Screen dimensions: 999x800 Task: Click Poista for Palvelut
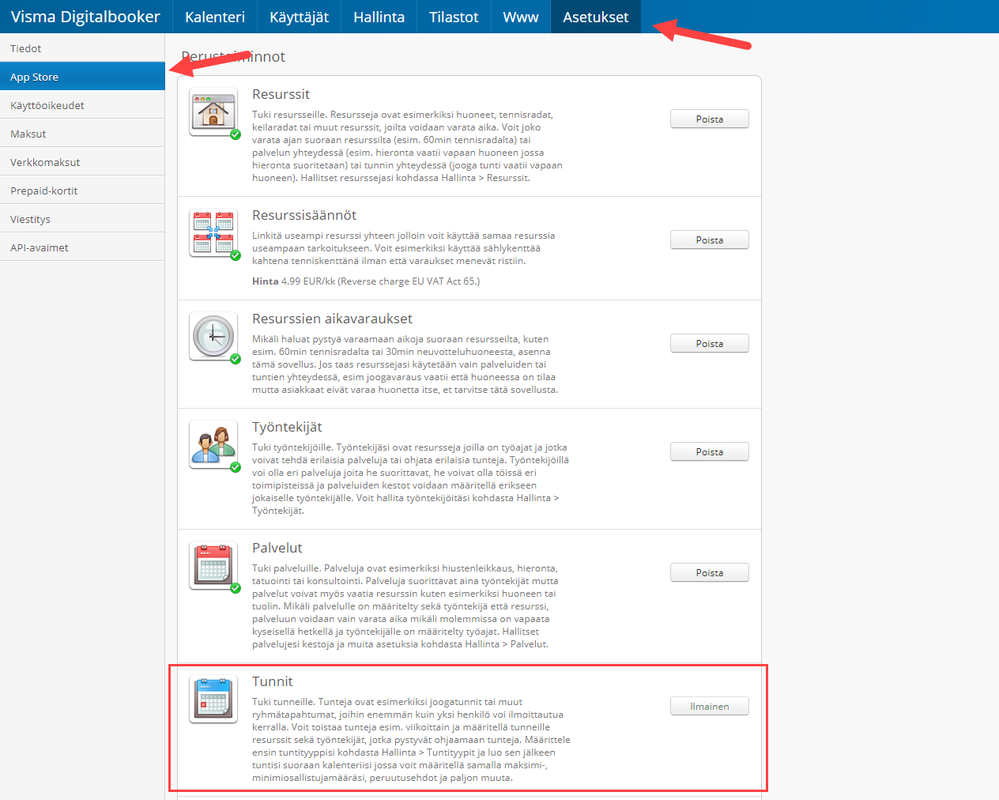[709, 573]
